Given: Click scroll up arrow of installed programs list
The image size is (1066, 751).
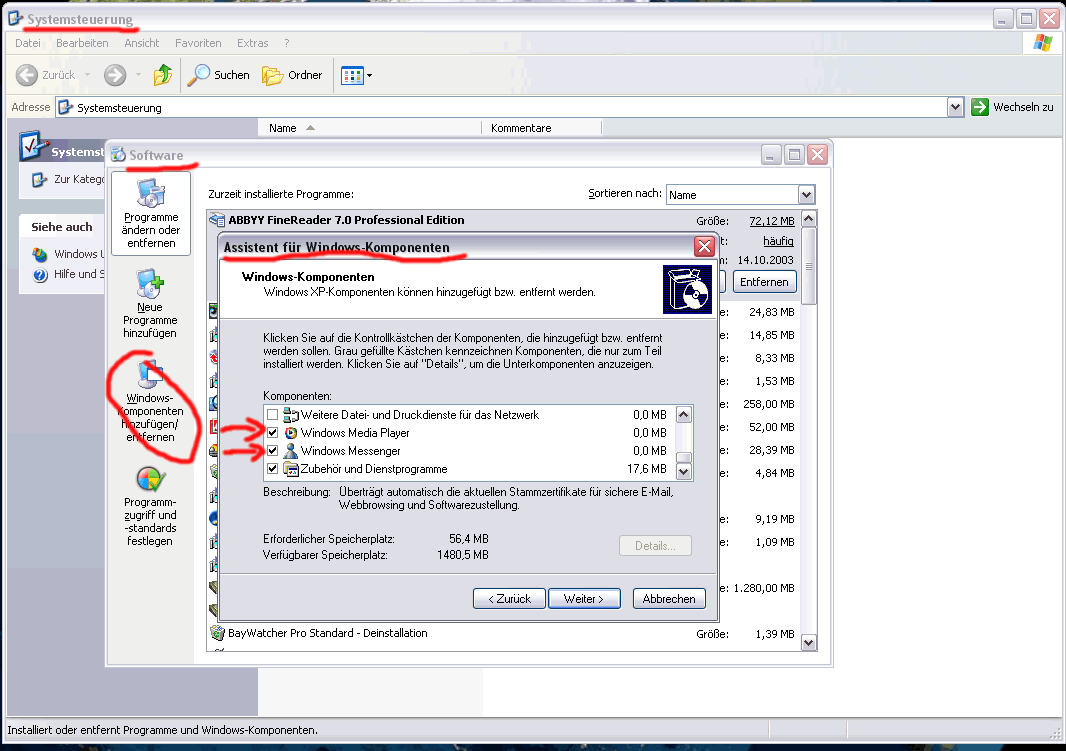Looking at the screenshot, I should (808, 219).
